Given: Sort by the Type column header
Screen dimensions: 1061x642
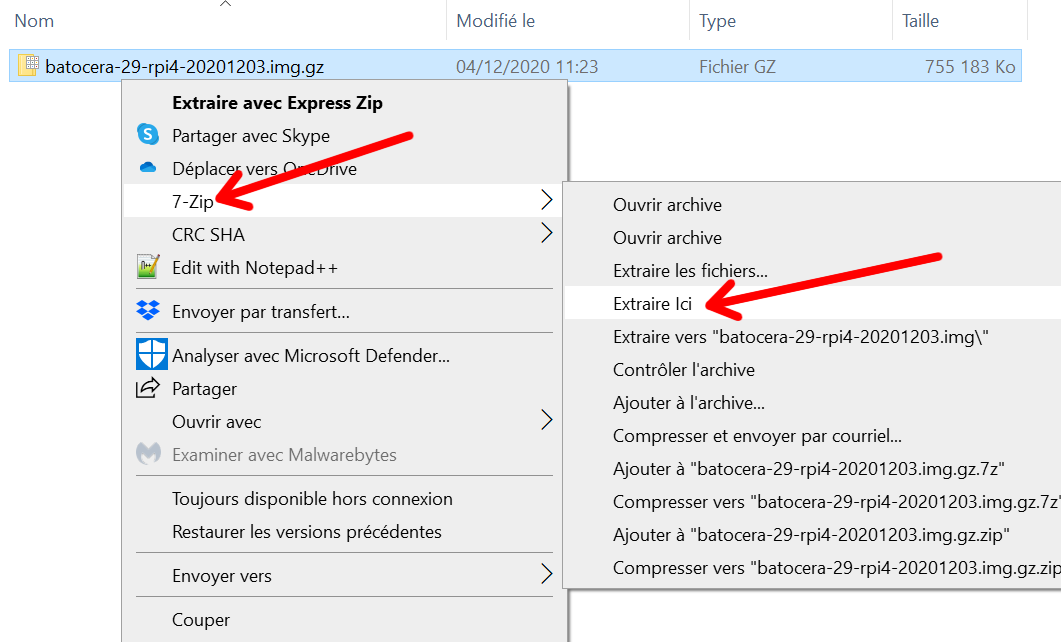Looking at the screenshot, I should coord(717,21).
